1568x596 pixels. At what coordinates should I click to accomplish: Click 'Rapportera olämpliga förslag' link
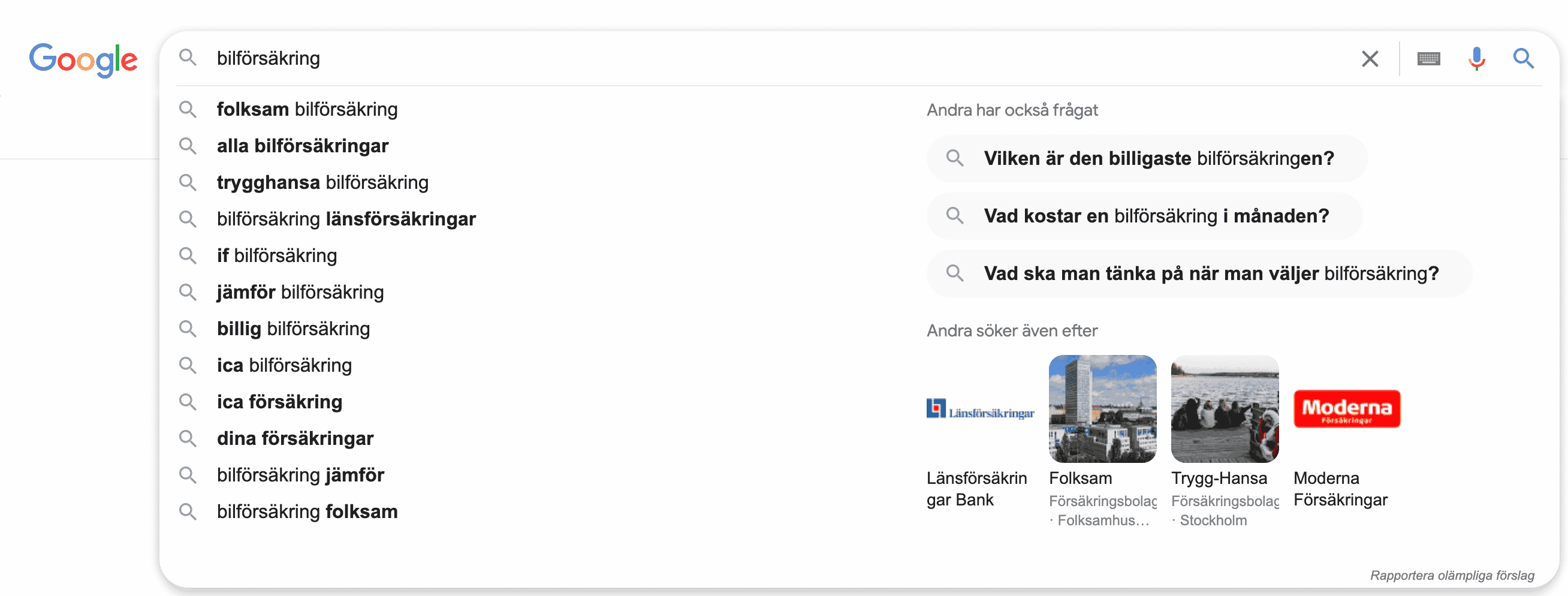(x=1452, y=575)
